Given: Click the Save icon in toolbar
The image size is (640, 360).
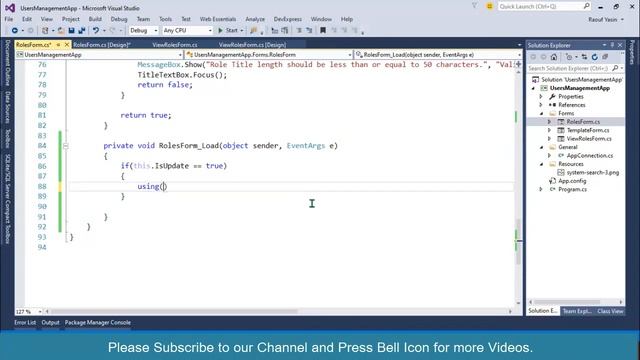Looking at the screenshot, I should pyautogui.click(x=71, y=31).
